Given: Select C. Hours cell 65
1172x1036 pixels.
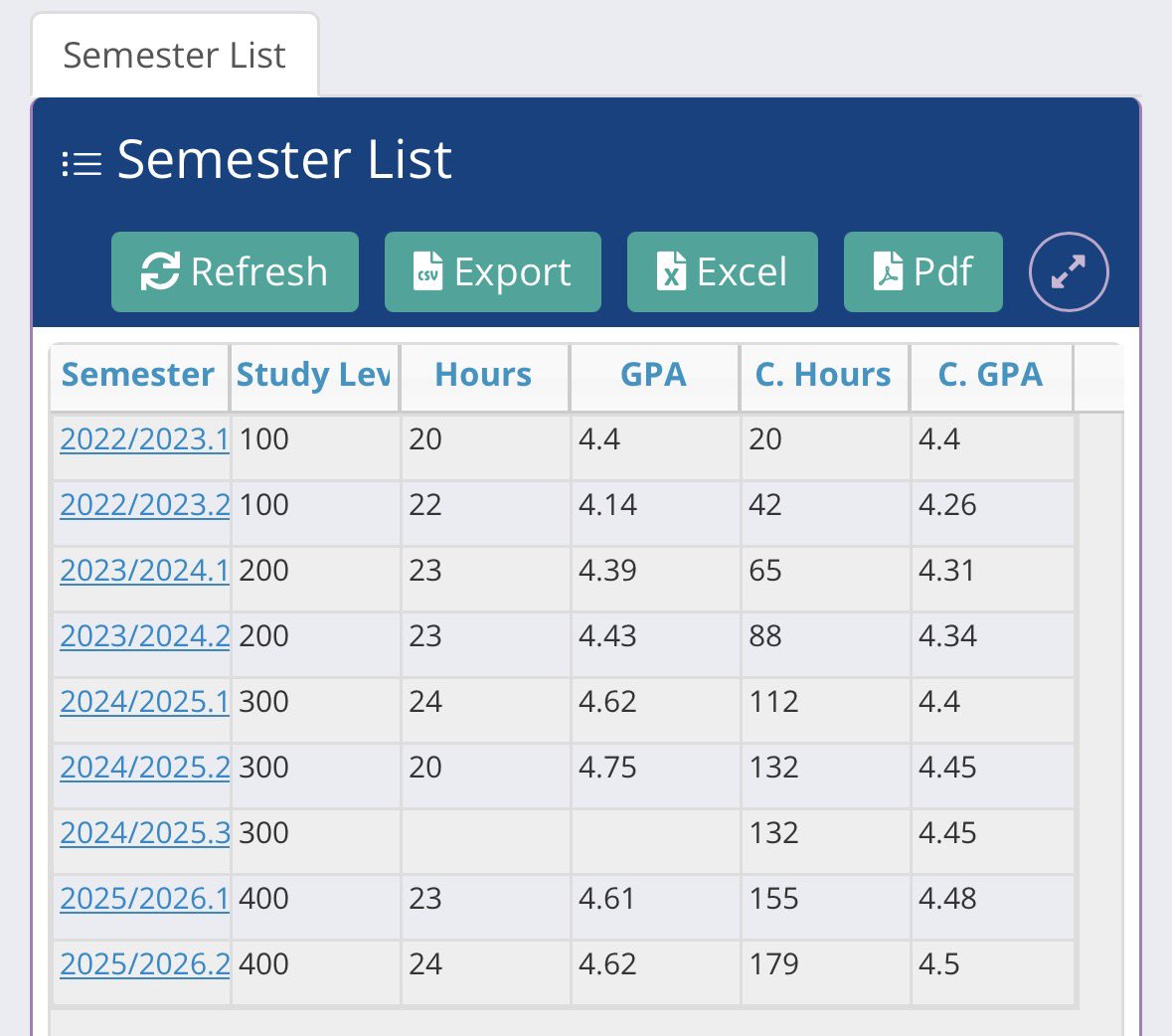Looking at the screenshot, I should coord(826,579).
